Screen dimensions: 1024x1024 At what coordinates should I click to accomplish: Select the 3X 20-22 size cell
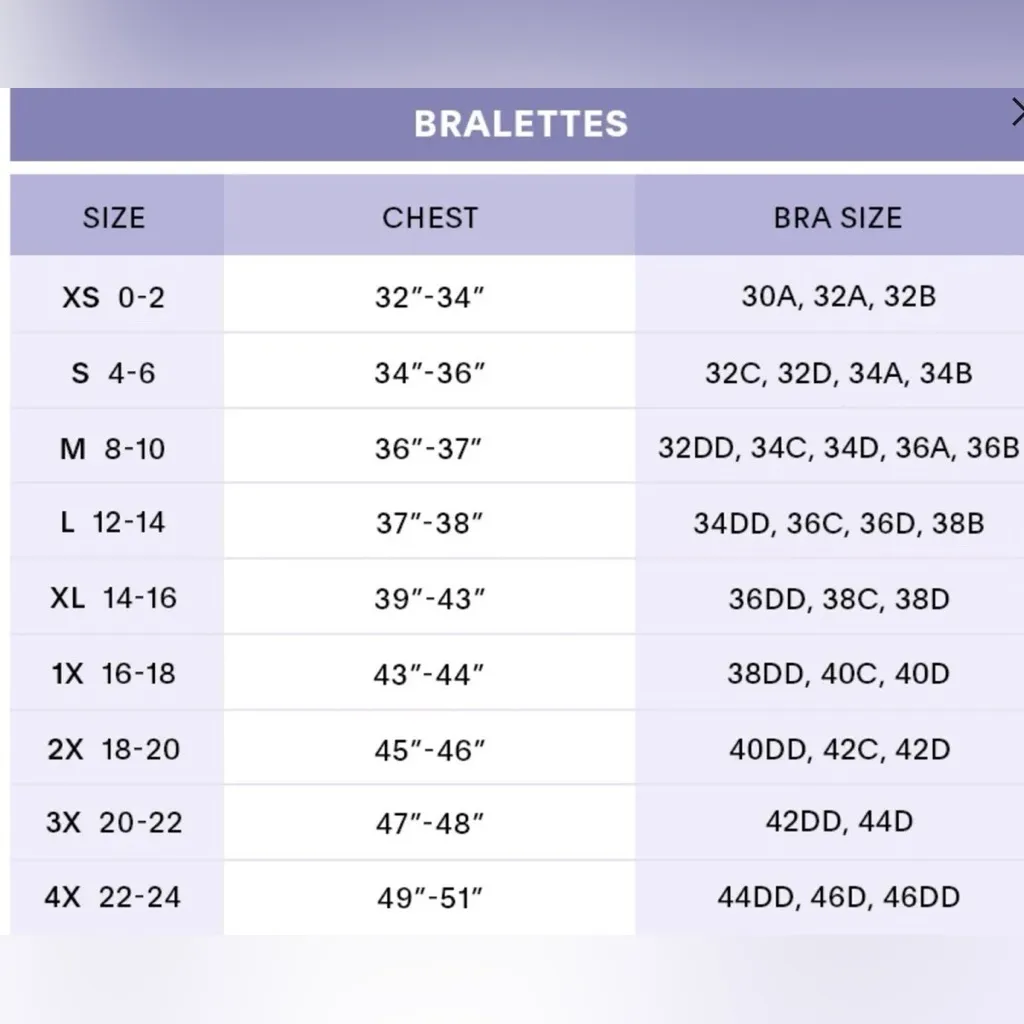pos(114,823)
